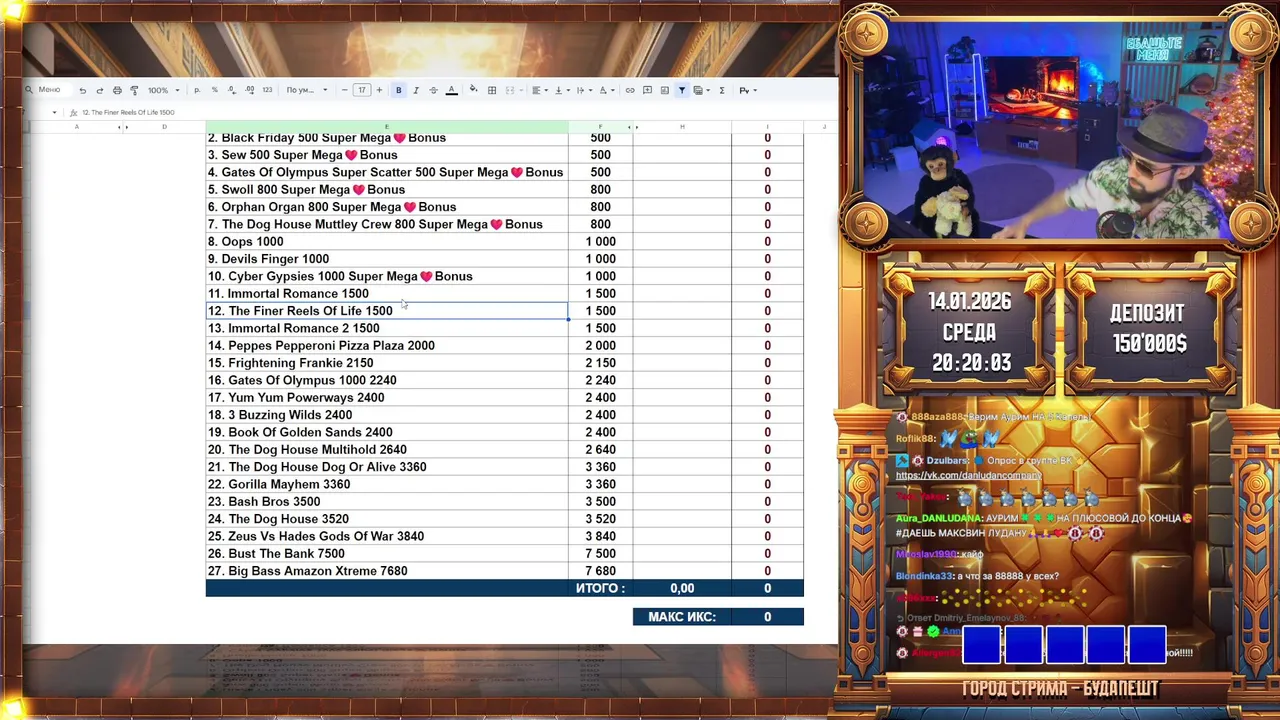This screenshot has height=720, width=1280.
Task: Open the vk.com link in stream chat
Action: pyautogui.click(x=967, y=476)
